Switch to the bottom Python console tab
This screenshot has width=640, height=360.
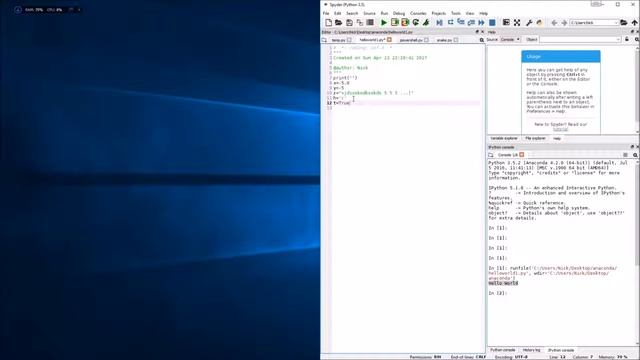[502, 350]
